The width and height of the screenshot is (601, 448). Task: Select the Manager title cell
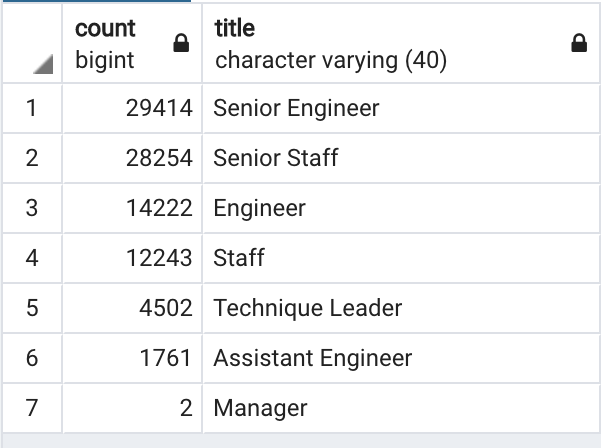[x=260, y=408]
